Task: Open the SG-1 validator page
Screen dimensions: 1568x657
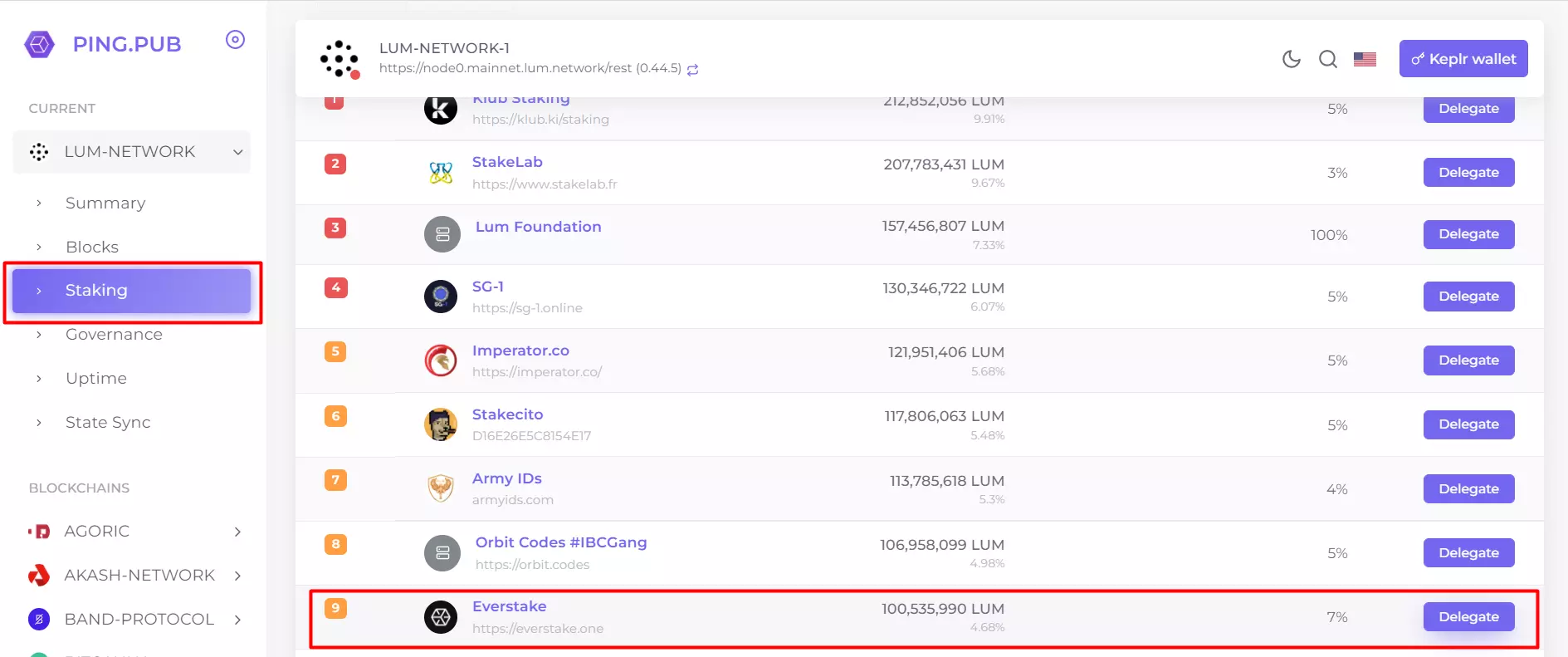Action: tap(488, 287)
